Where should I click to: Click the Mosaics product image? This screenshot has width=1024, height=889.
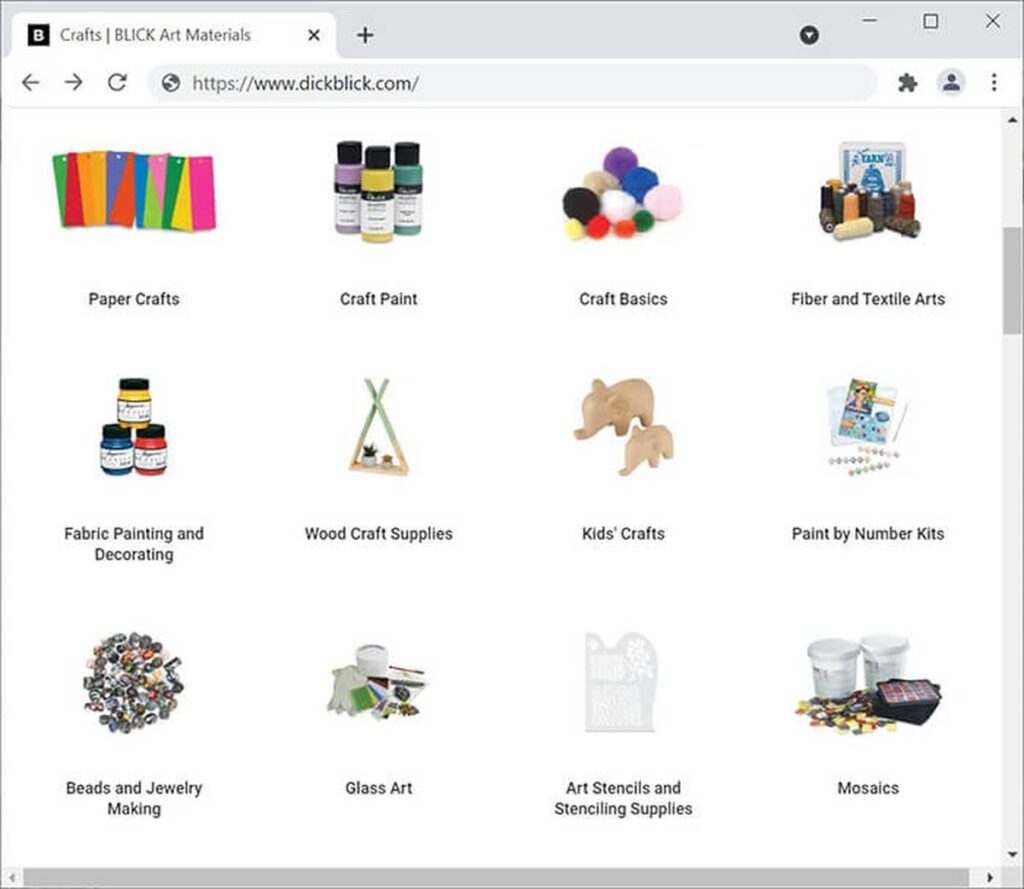coord(868,685)
